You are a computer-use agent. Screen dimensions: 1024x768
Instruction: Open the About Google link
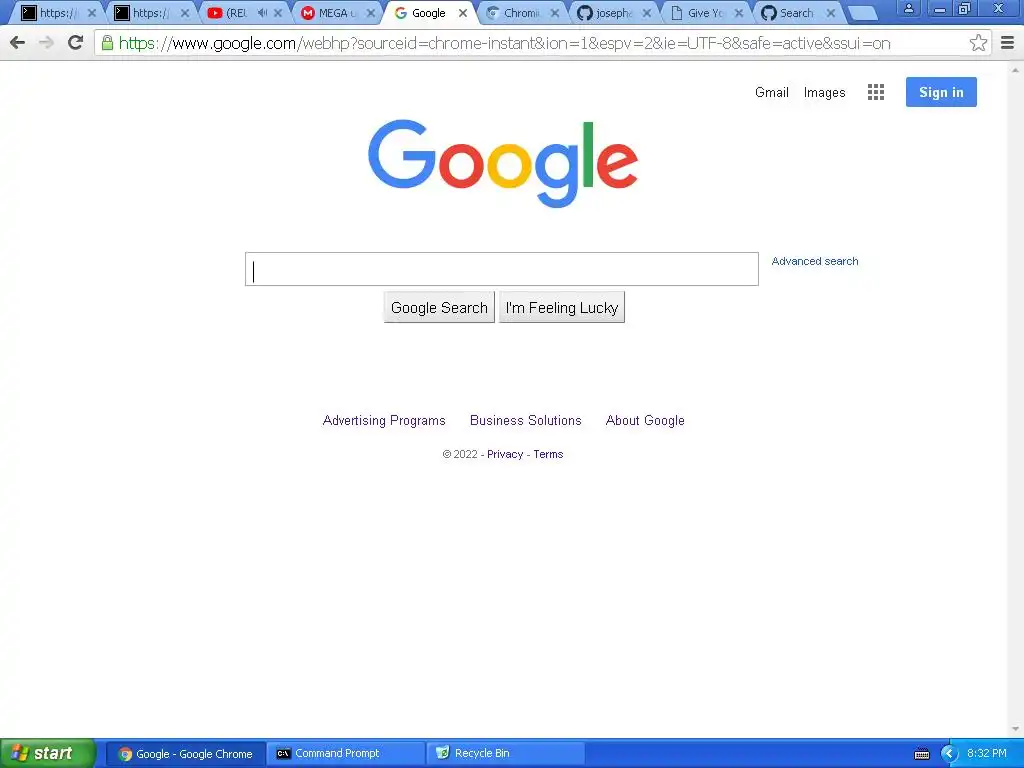click(645, 421)
